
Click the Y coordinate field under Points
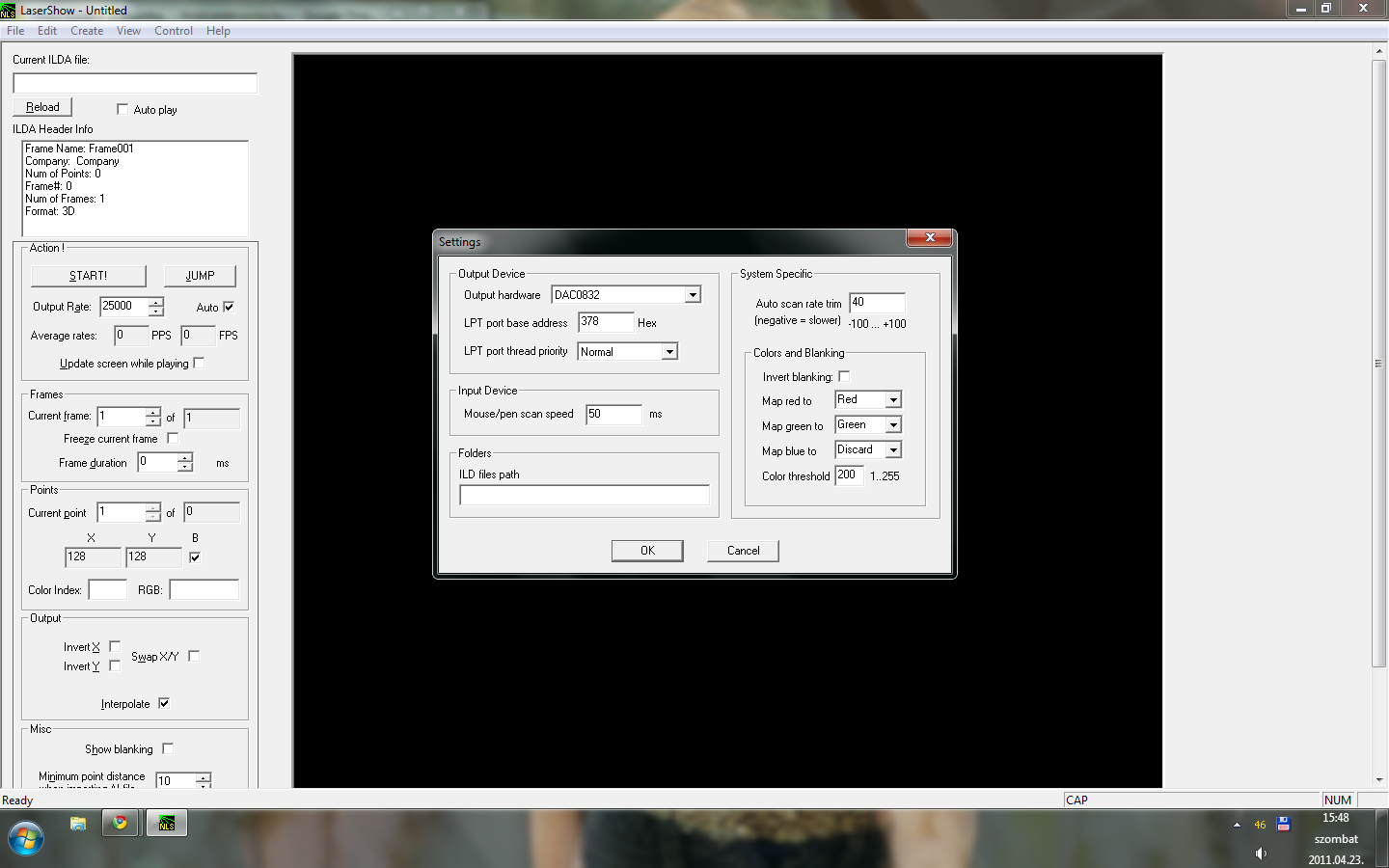[x=153, y=557]
